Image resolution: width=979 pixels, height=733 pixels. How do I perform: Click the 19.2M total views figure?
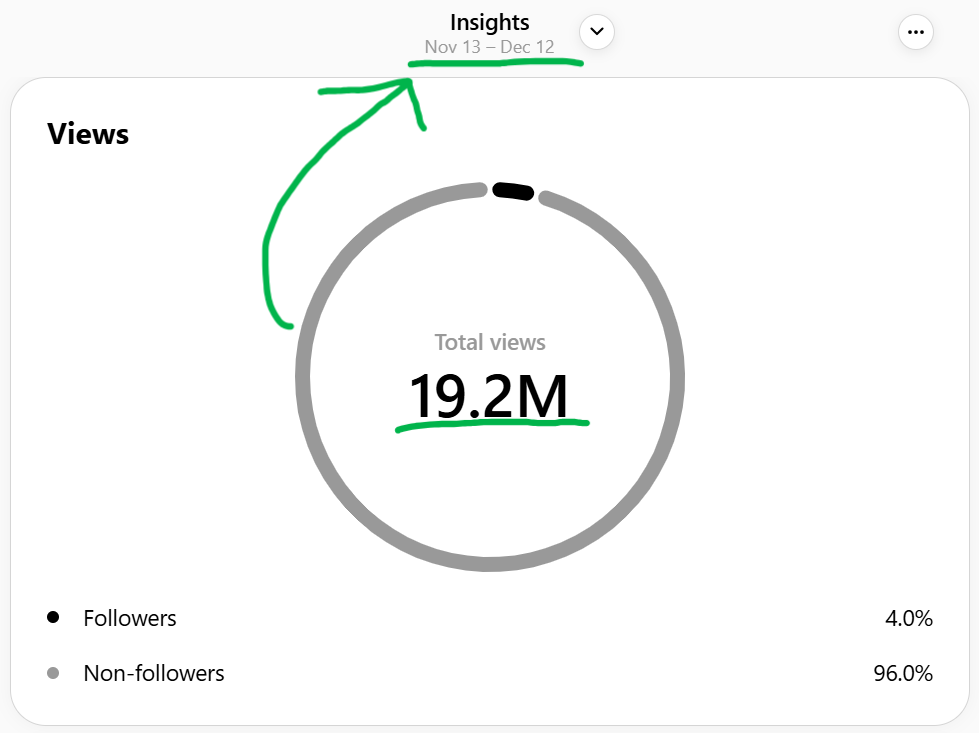pos(489,395)
